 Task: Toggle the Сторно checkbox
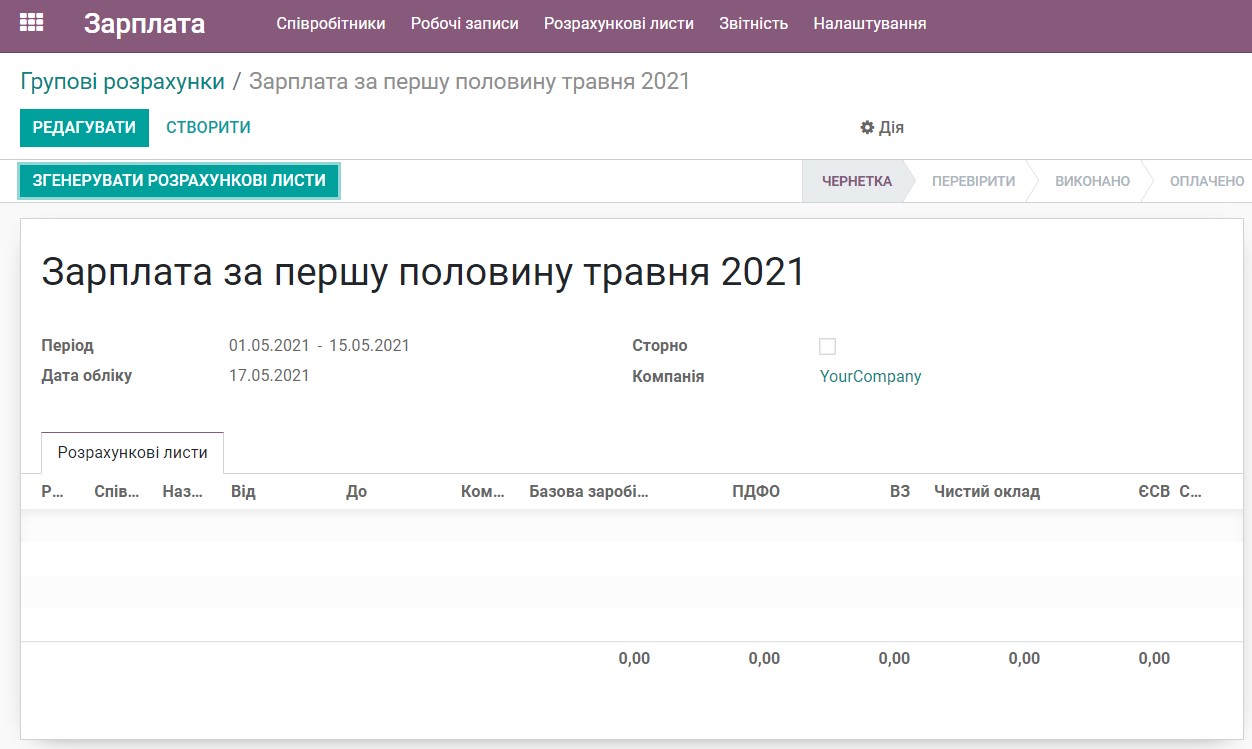point(827,346)
